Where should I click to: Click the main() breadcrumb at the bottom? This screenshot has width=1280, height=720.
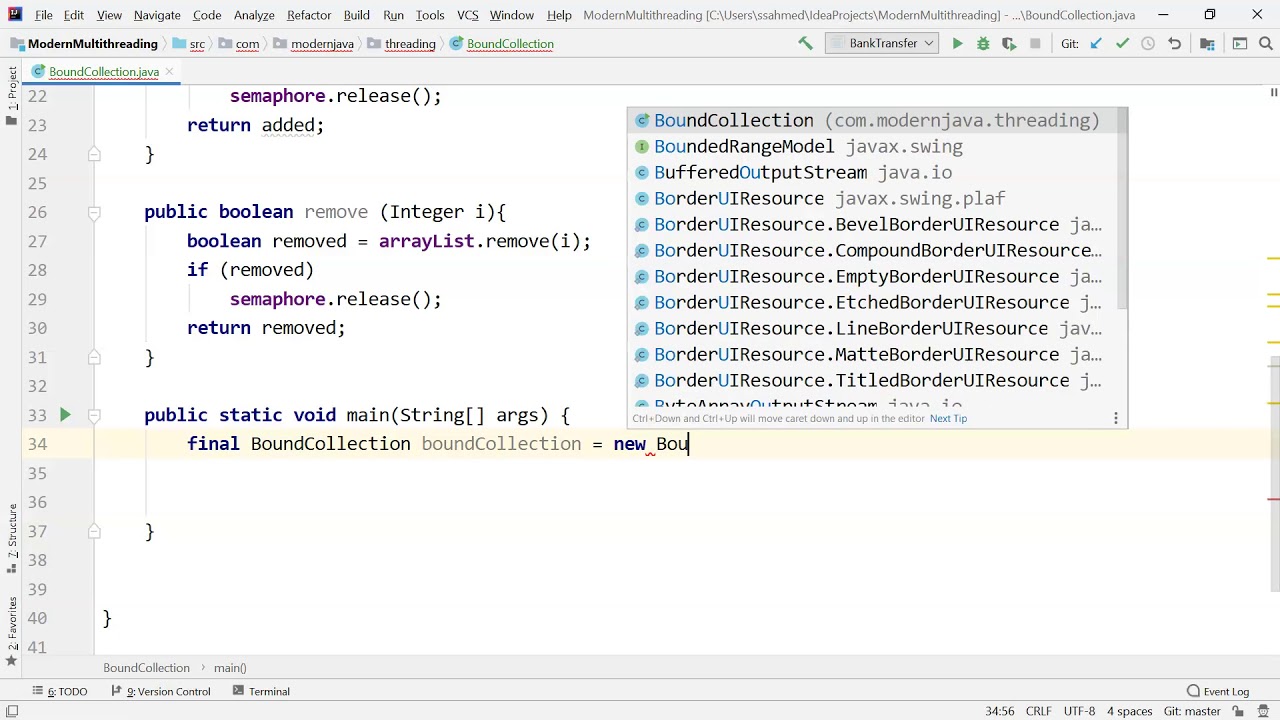pyautogui.click(x=230, y=668)
